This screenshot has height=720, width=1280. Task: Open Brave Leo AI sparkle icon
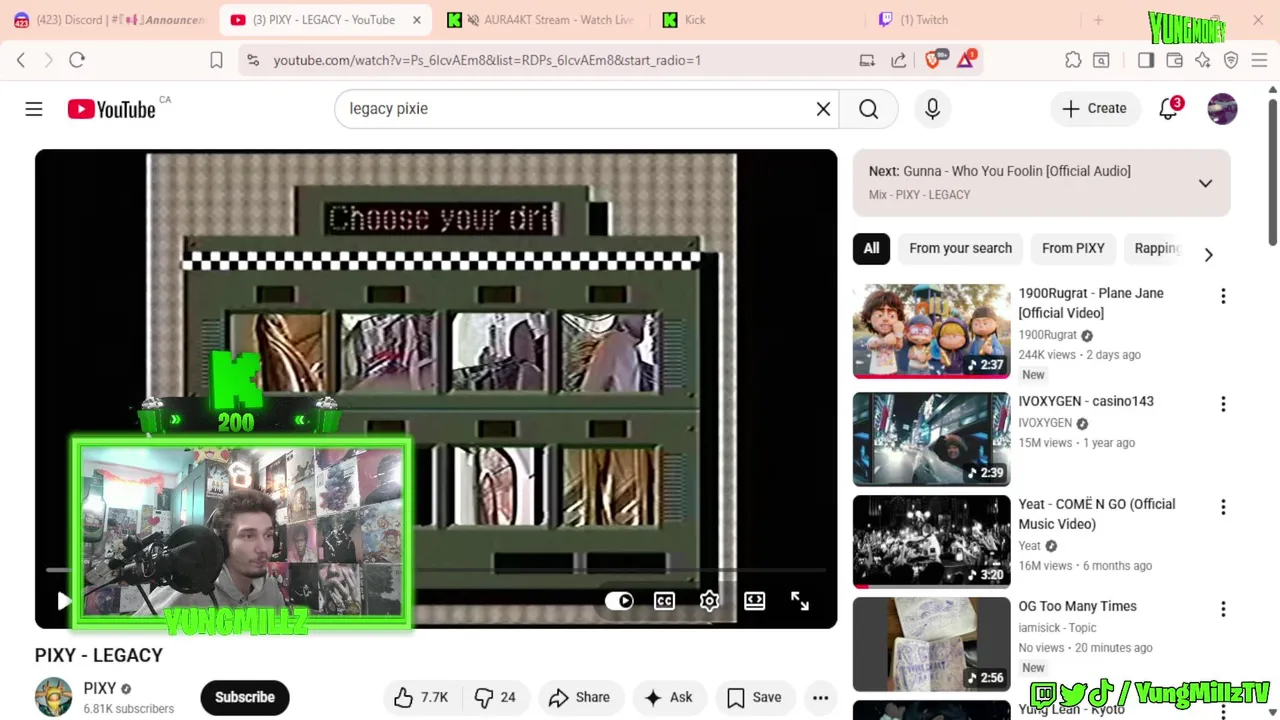[x=1202, y=60]
